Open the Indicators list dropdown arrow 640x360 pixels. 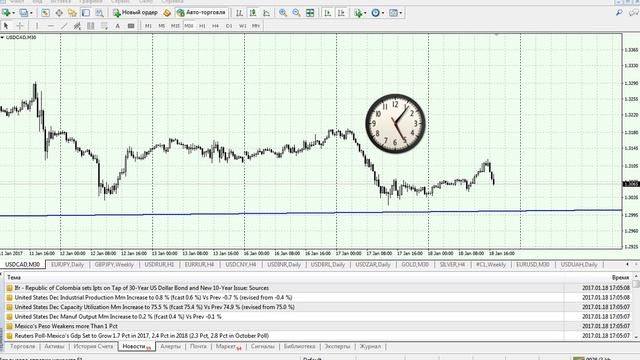(x=365, y=13)
